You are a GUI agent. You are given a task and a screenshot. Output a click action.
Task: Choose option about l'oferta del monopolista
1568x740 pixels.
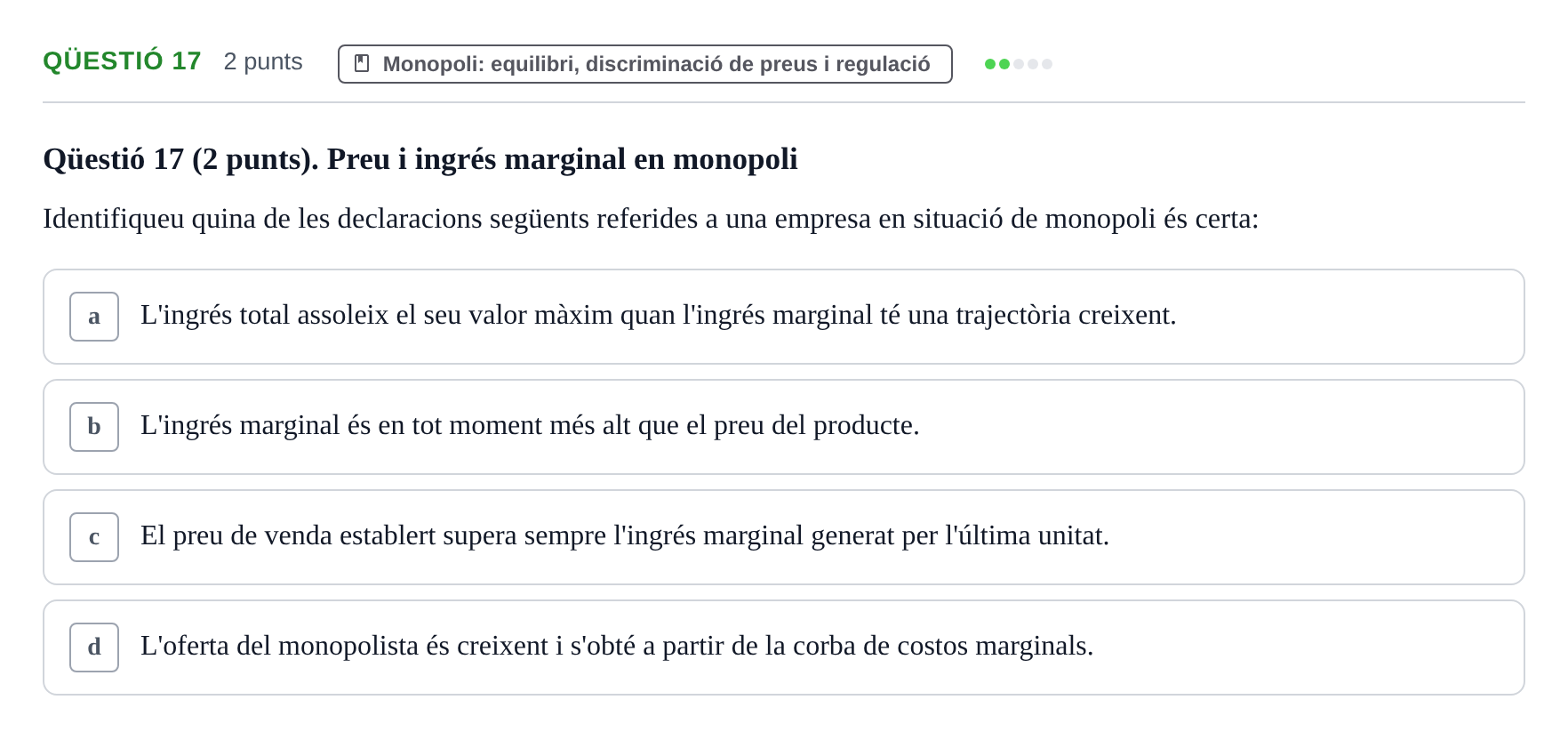pos(784,647)
